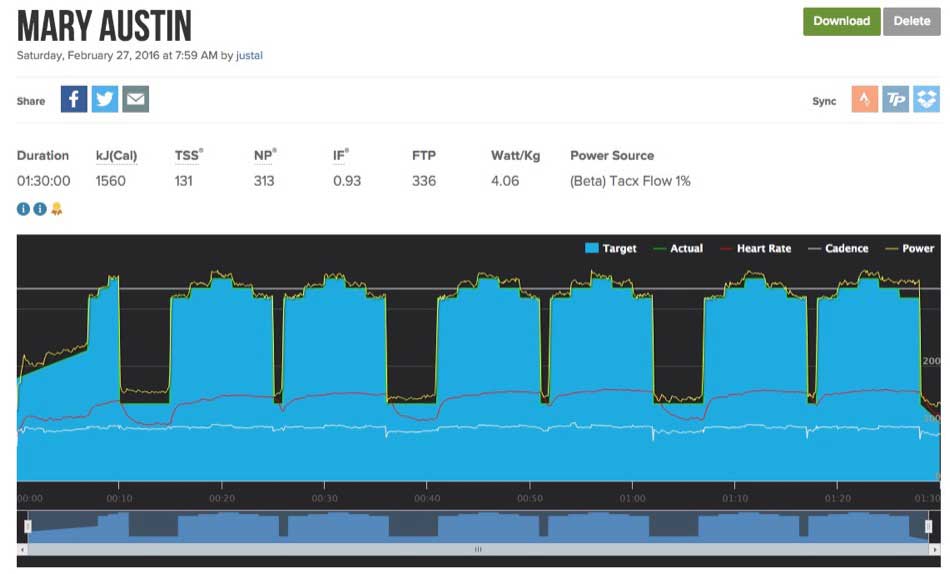Image resolution: width=950 pixels, height=574 pixels.
Task: Share the workout on Twitter
Action: point(105,99)
